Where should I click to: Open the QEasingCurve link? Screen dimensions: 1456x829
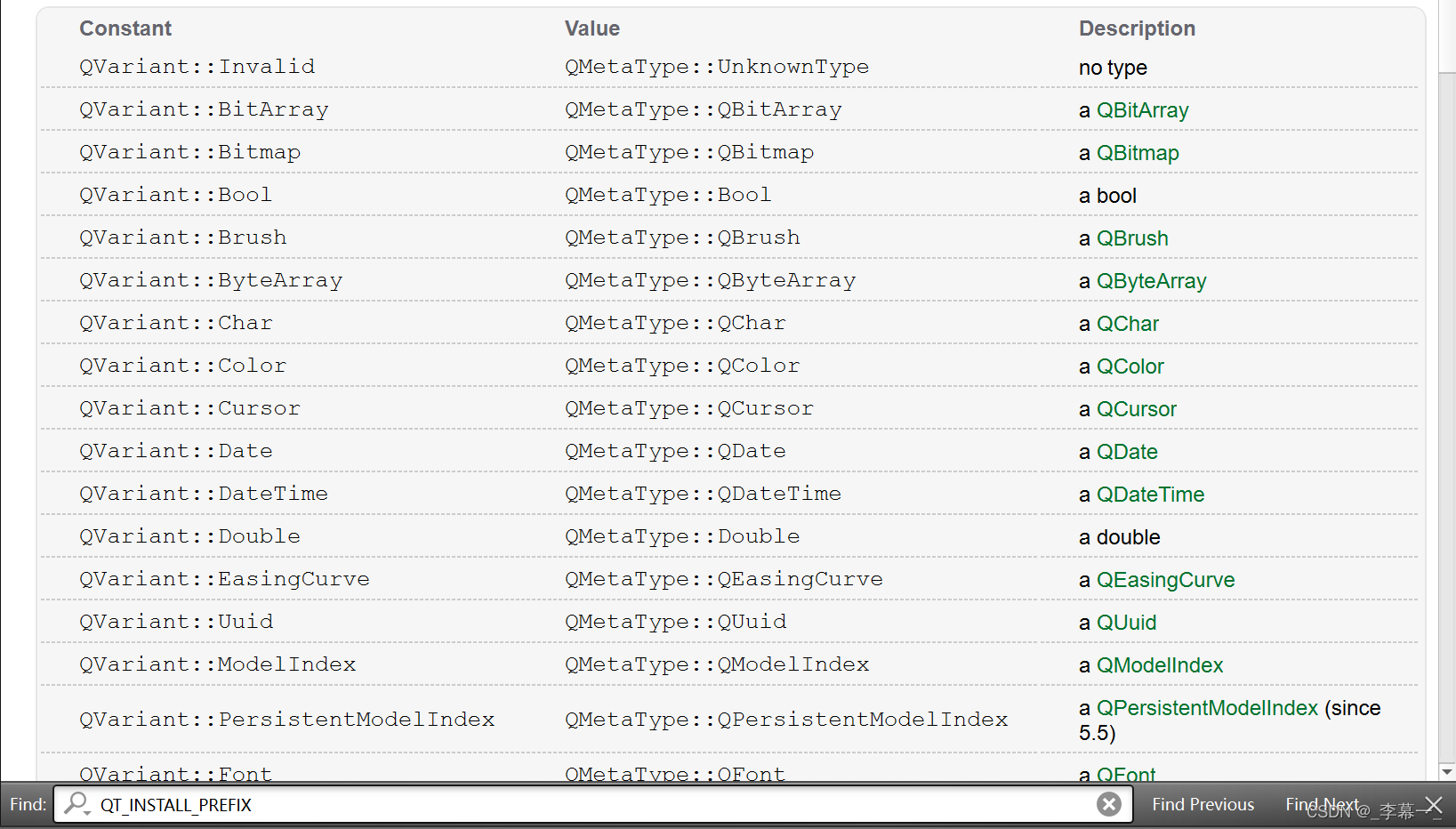1165,580
